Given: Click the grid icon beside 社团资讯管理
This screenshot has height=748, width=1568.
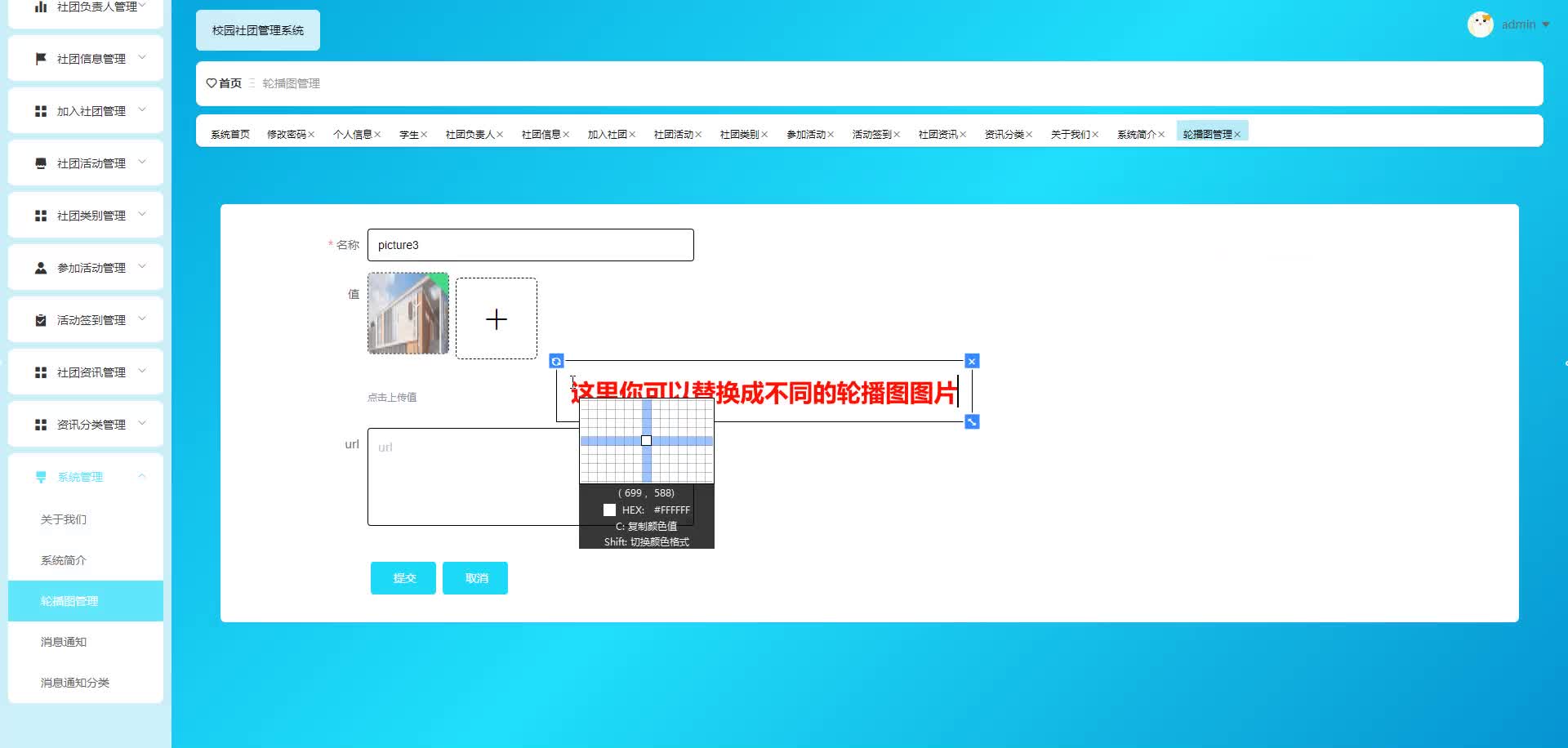Looking at the screenshot, I should click(x=41, y=372).
